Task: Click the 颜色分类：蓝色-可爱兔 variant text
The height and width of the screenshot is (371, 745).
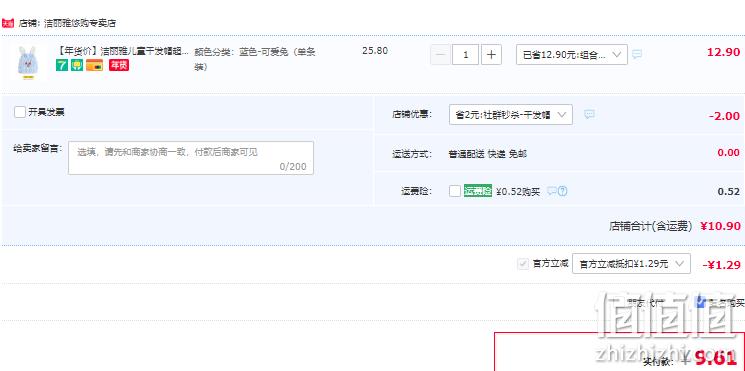Action: point(255,59)
